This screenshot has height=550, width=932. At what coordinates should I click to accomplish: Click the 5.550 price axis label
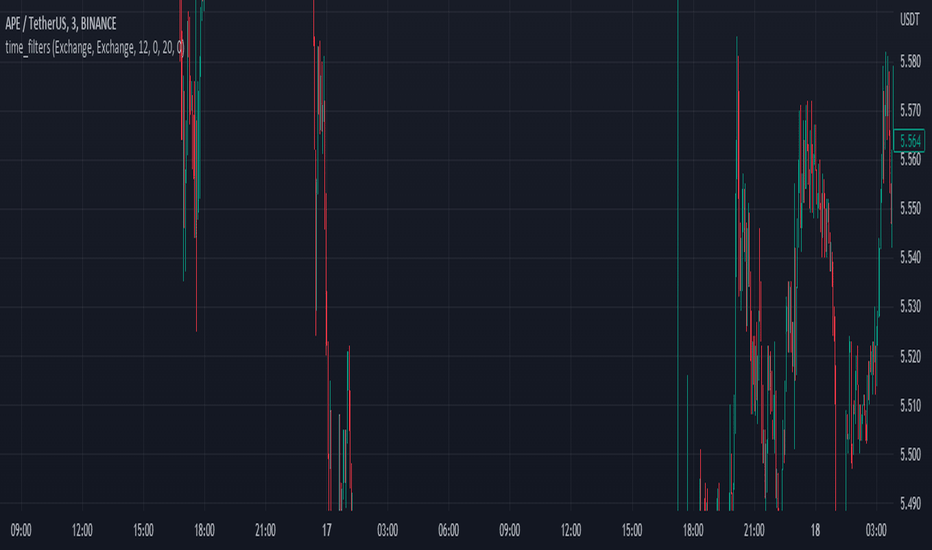point(910,208)
